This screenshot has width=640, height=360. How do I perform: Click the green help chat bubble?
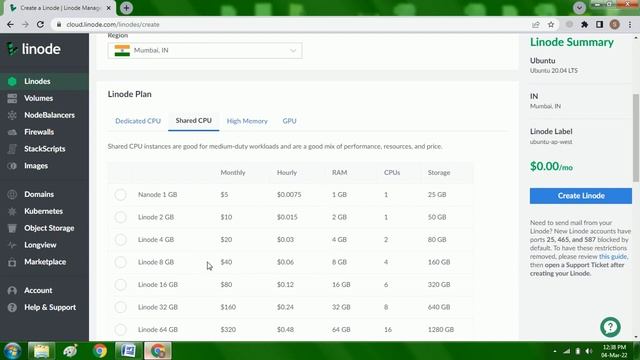pos(610,327)
